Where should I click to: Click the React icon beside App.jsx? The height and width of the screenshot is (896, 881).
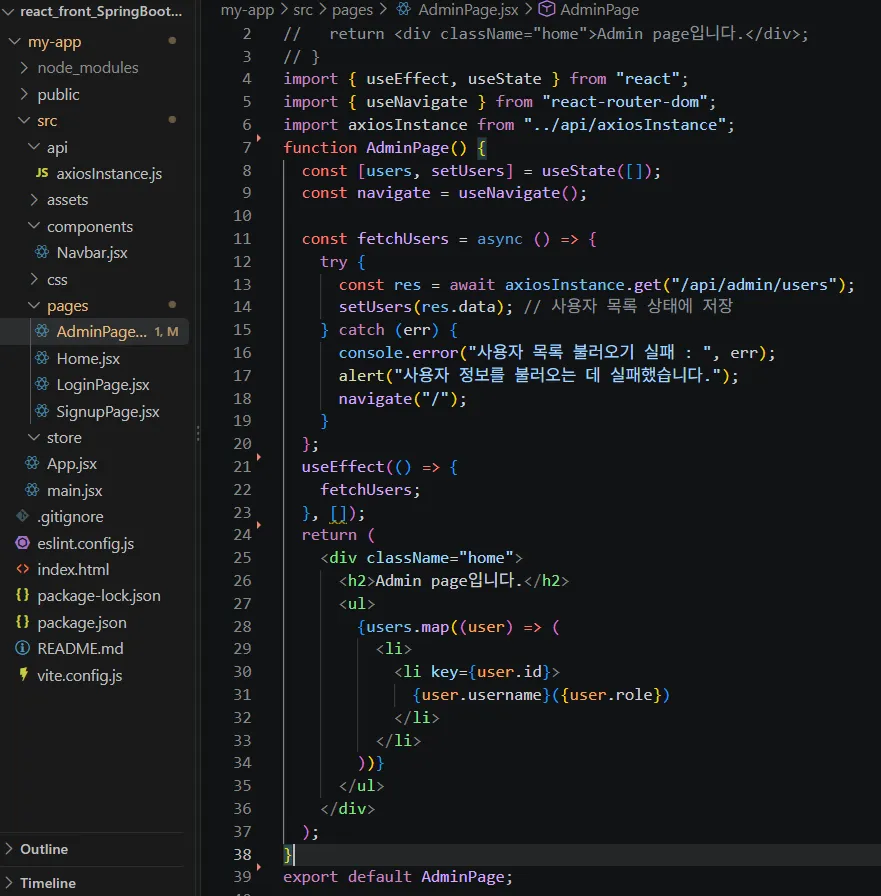pos(32,463)
